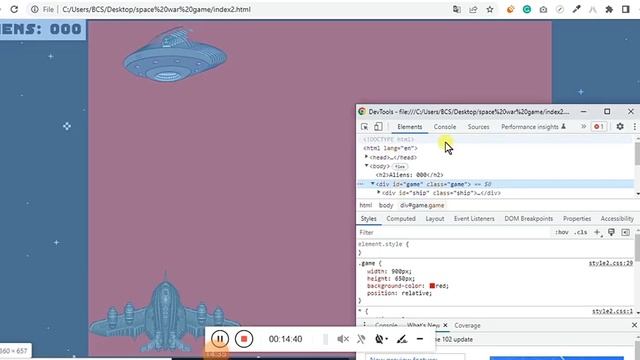The height and width of the screenshot is (360, 640).
Task: Edit the position: relative value
Action: pyautogui.click(x=416, y=293)
